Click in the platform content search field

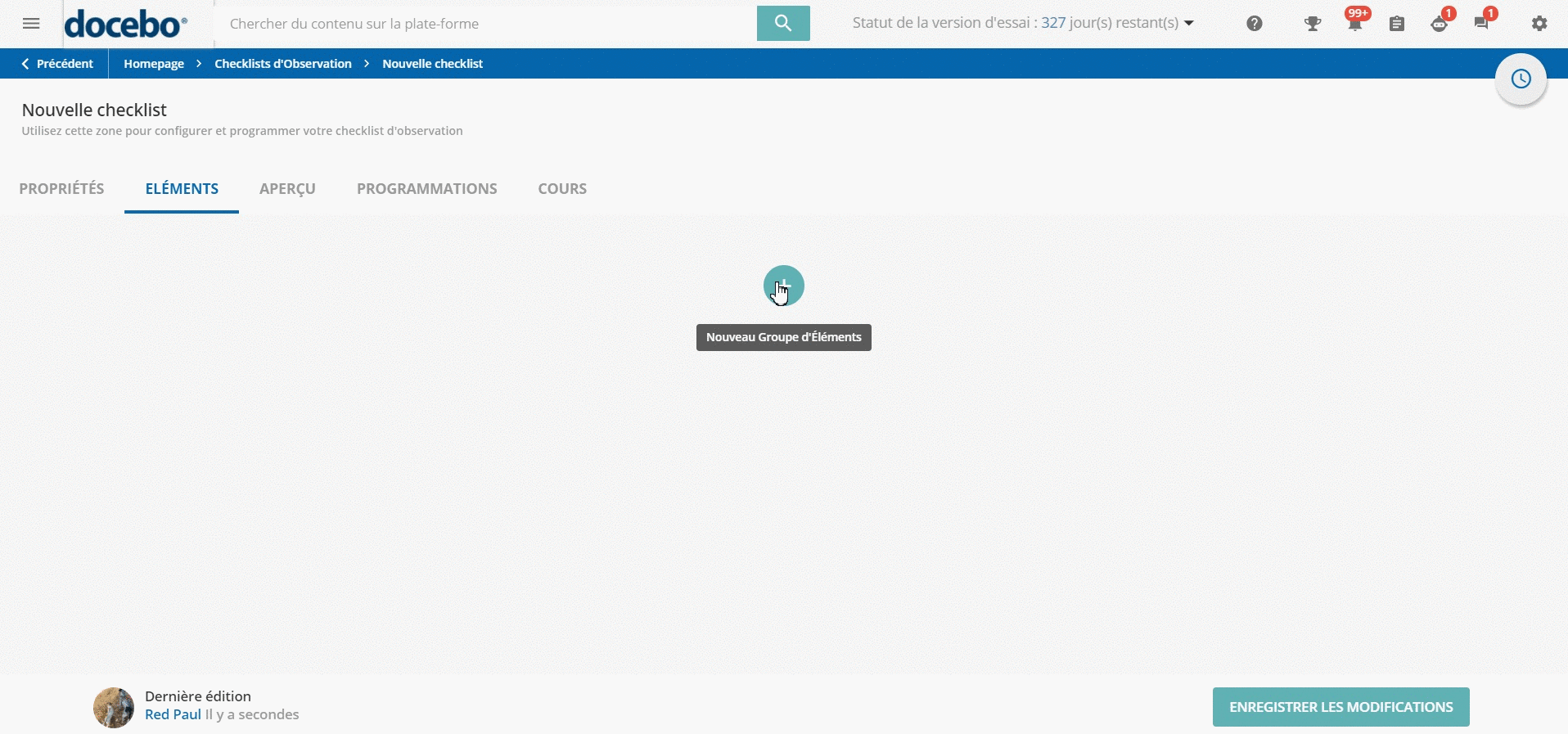tap(483, 24)
